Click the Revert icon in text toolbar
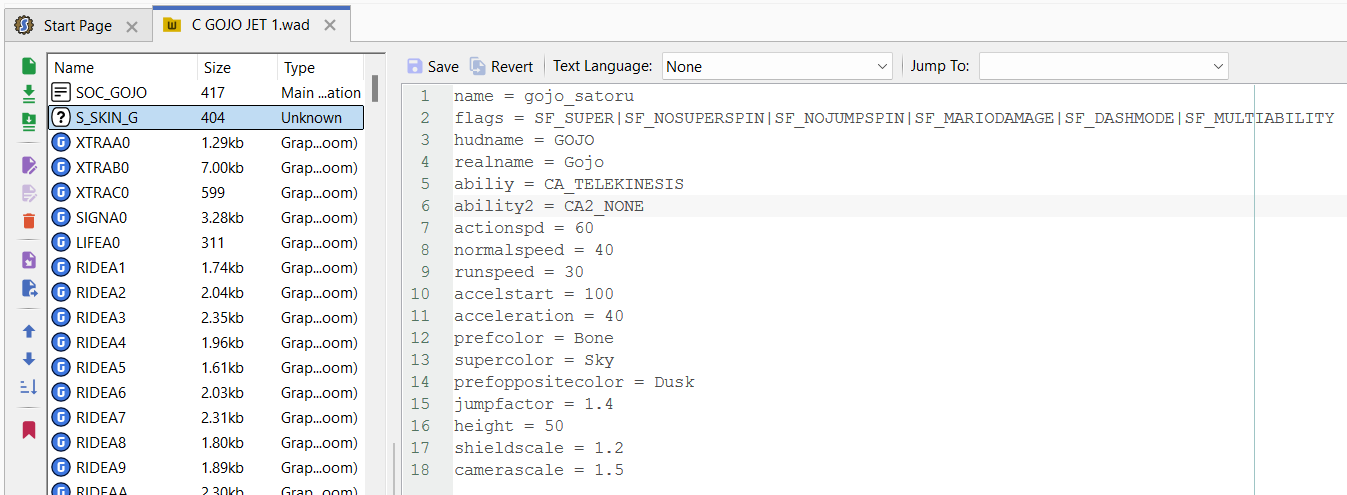1347x495 pixels. click(x=478, y=66)
